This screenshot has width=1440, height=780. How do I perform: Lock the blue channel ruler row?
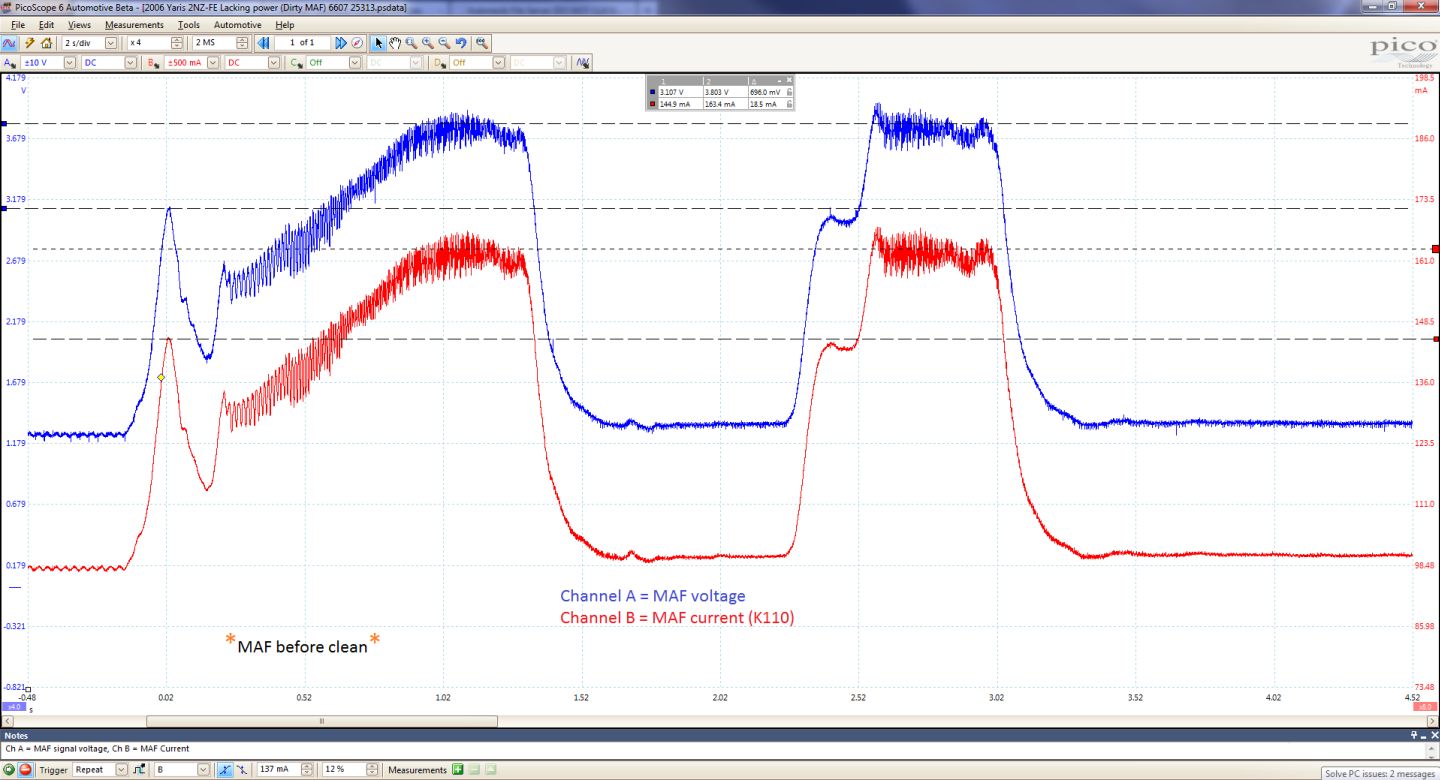tap(789, 92)
